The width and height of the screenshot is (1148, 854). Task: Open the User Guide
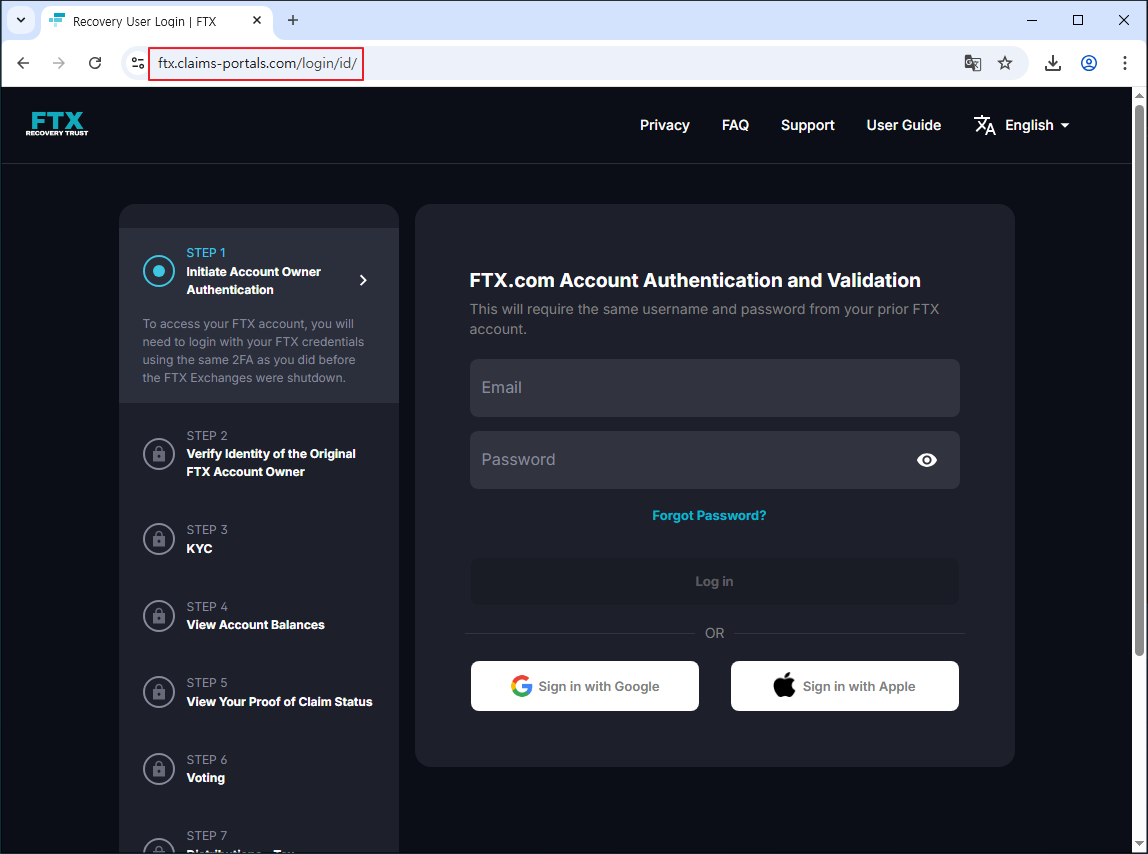pos(903,125)
